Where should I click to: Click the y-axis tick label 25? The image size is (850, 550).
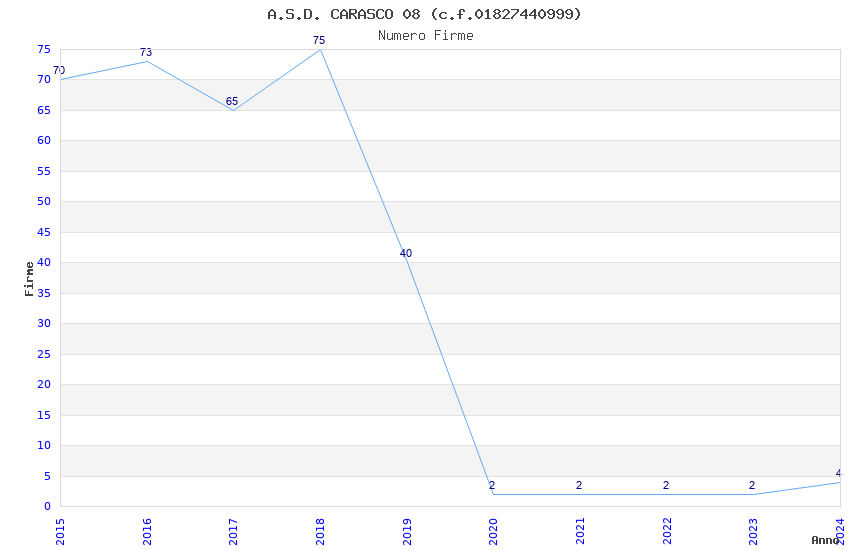point(44,354)
